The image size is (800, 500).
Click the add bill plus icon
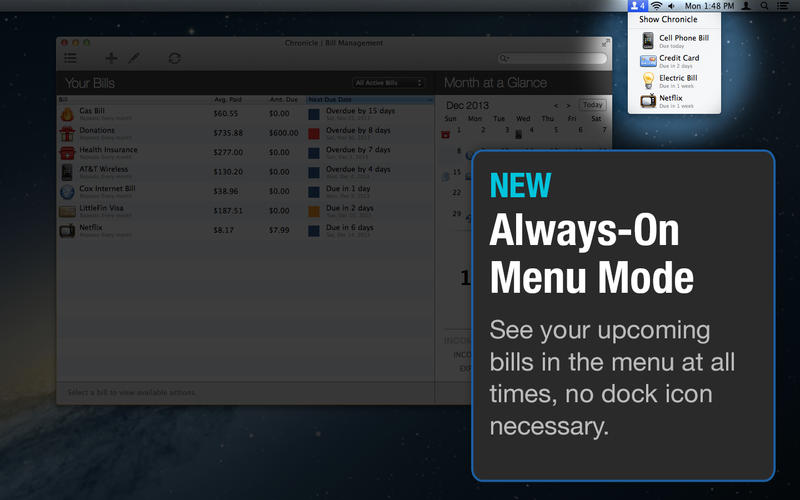[x=111, y=58]
